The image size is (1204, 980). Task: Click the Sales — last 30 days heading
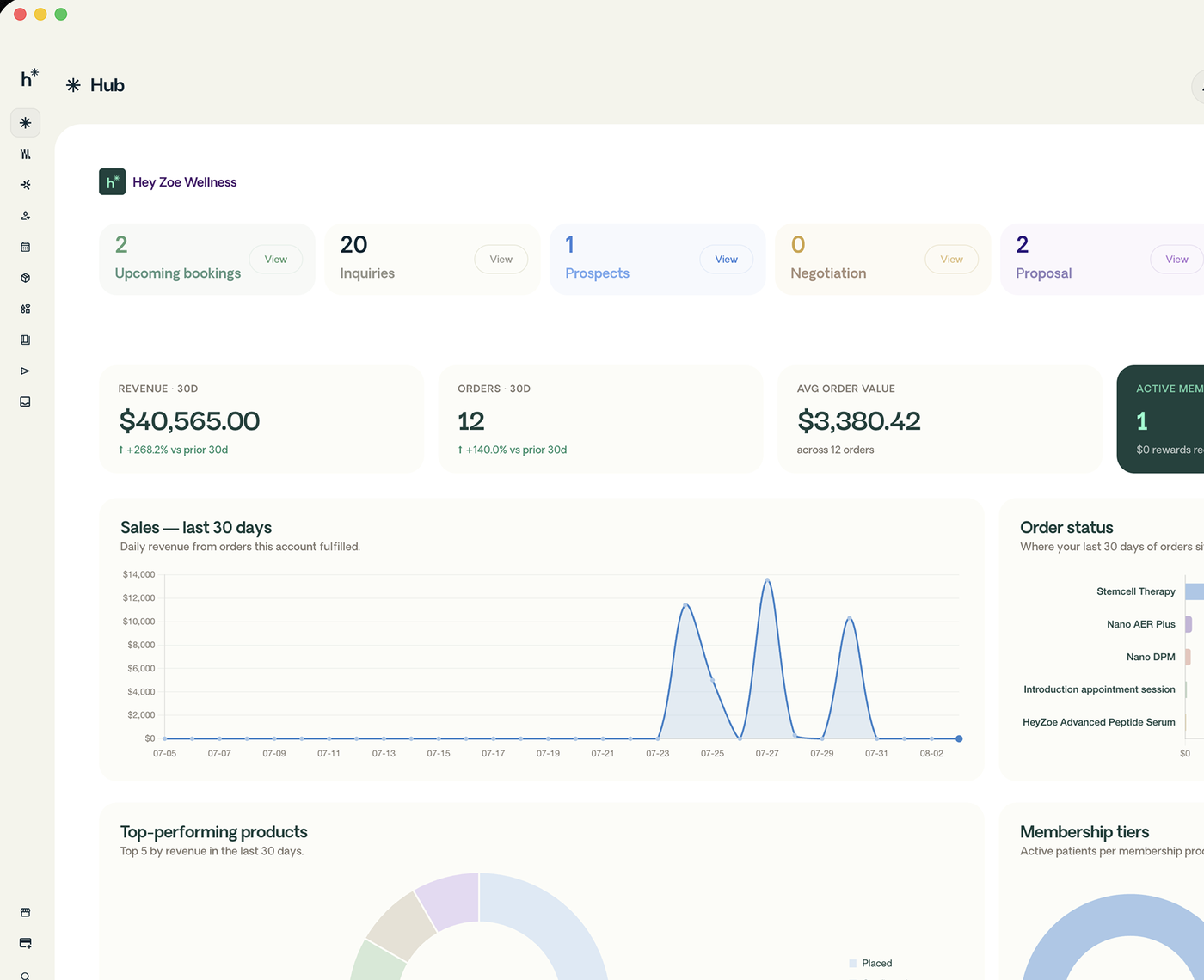click(196, 527)
